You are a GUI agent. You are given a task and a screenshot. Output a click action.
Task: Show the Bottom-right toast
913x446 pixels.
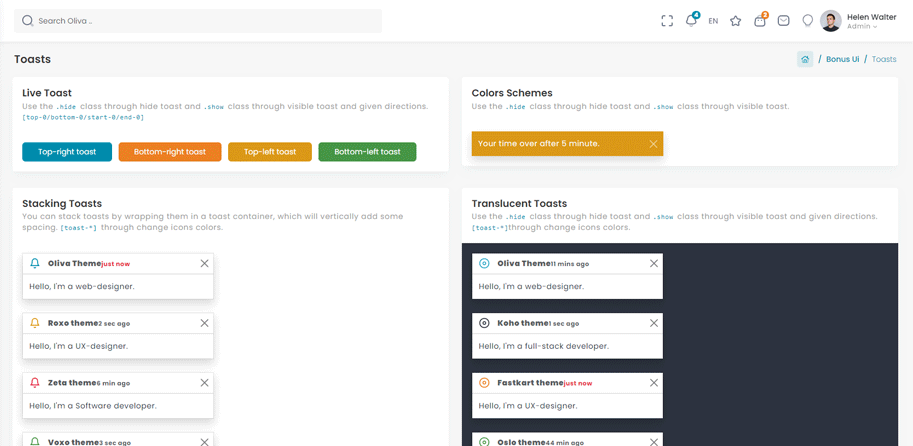[170, 152]
